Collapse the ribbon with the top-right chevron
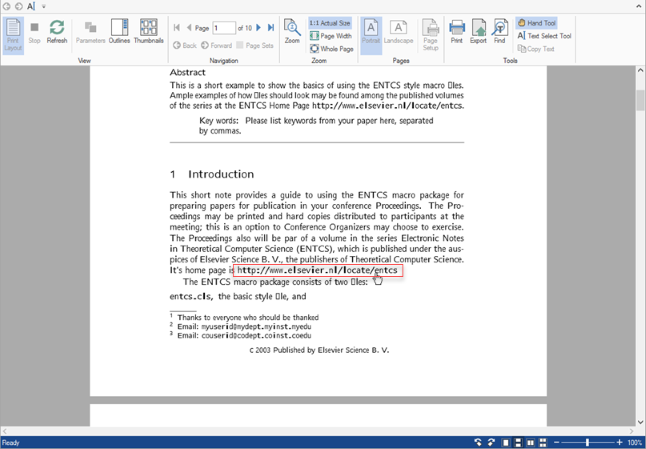The height and width of the screenshot is (449, 646). [639, 6]
